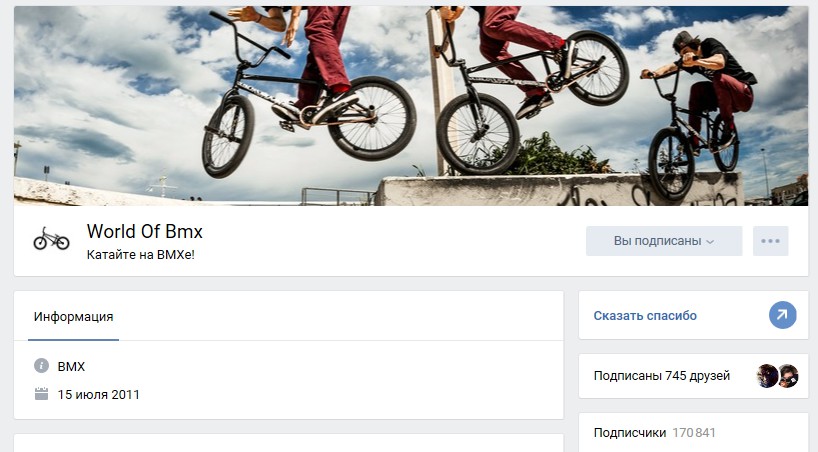The height and width of the screenshot is (452, 818).
Task: Click the BMX bike group avatar icon
Action: coord(51,239)
